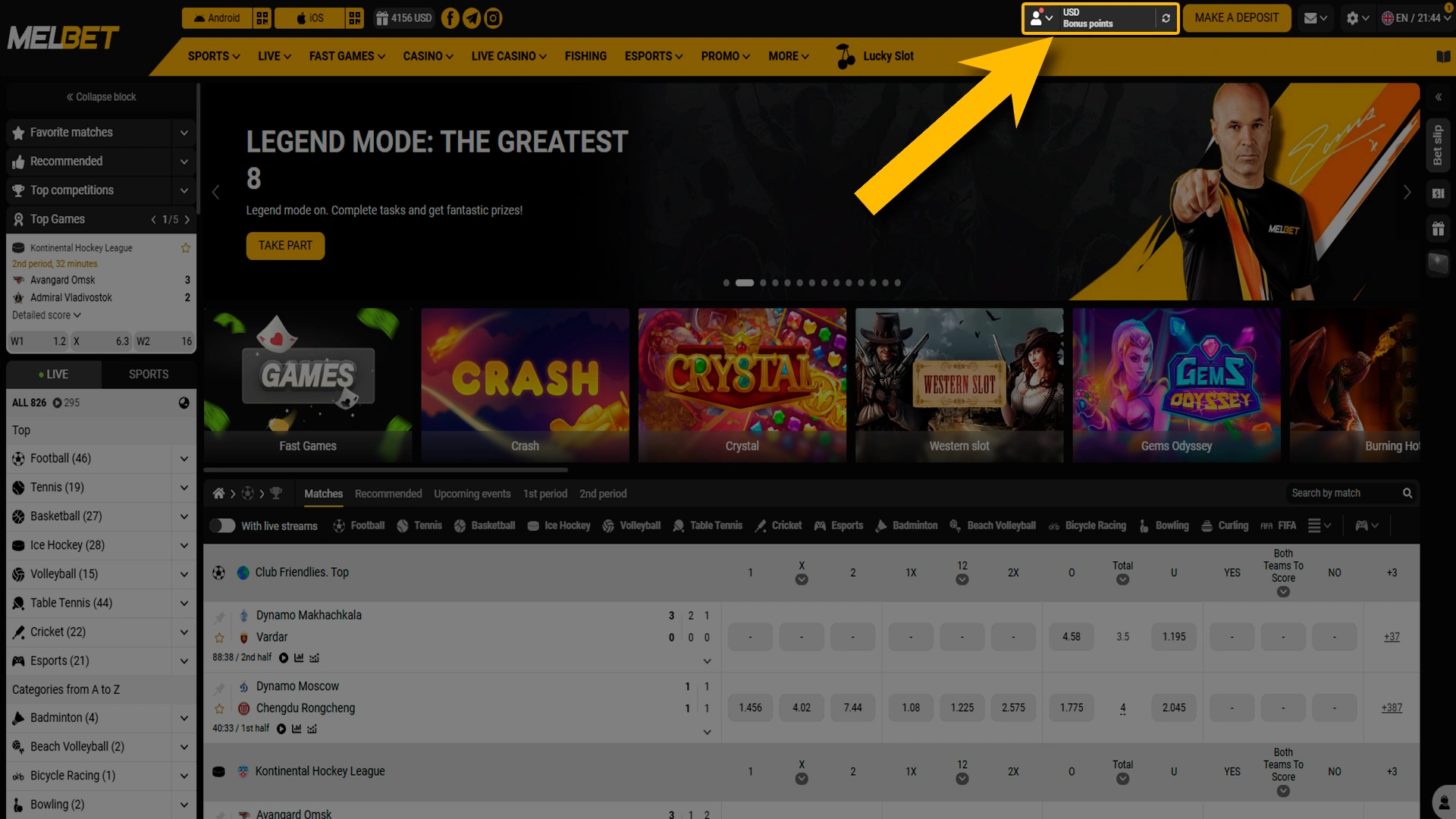Expand Ice Hockey (28) category
This screenshot has width=1456, height=819.
184,545
